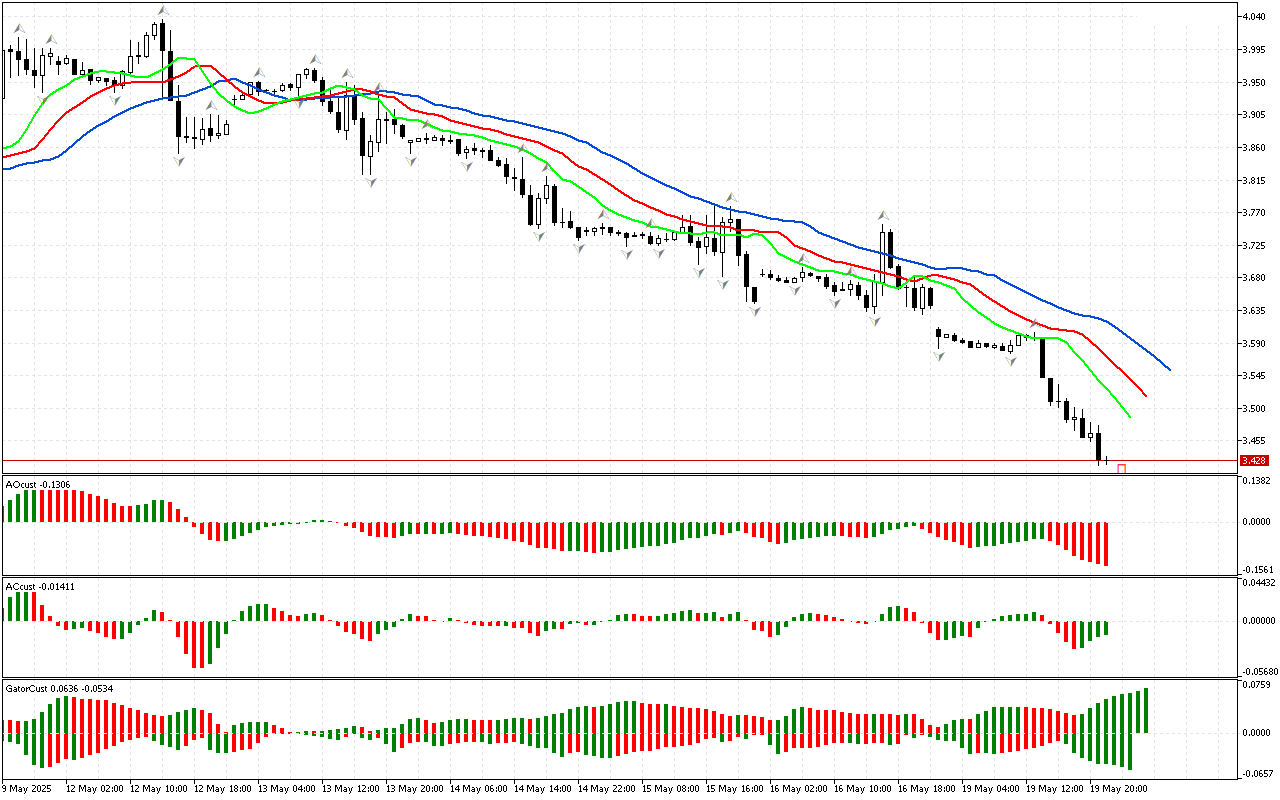Click the -0.05680 value on ACcust scale
Image resolution: width=1280 pixels, height=800 pixels.
[1257, 671]
